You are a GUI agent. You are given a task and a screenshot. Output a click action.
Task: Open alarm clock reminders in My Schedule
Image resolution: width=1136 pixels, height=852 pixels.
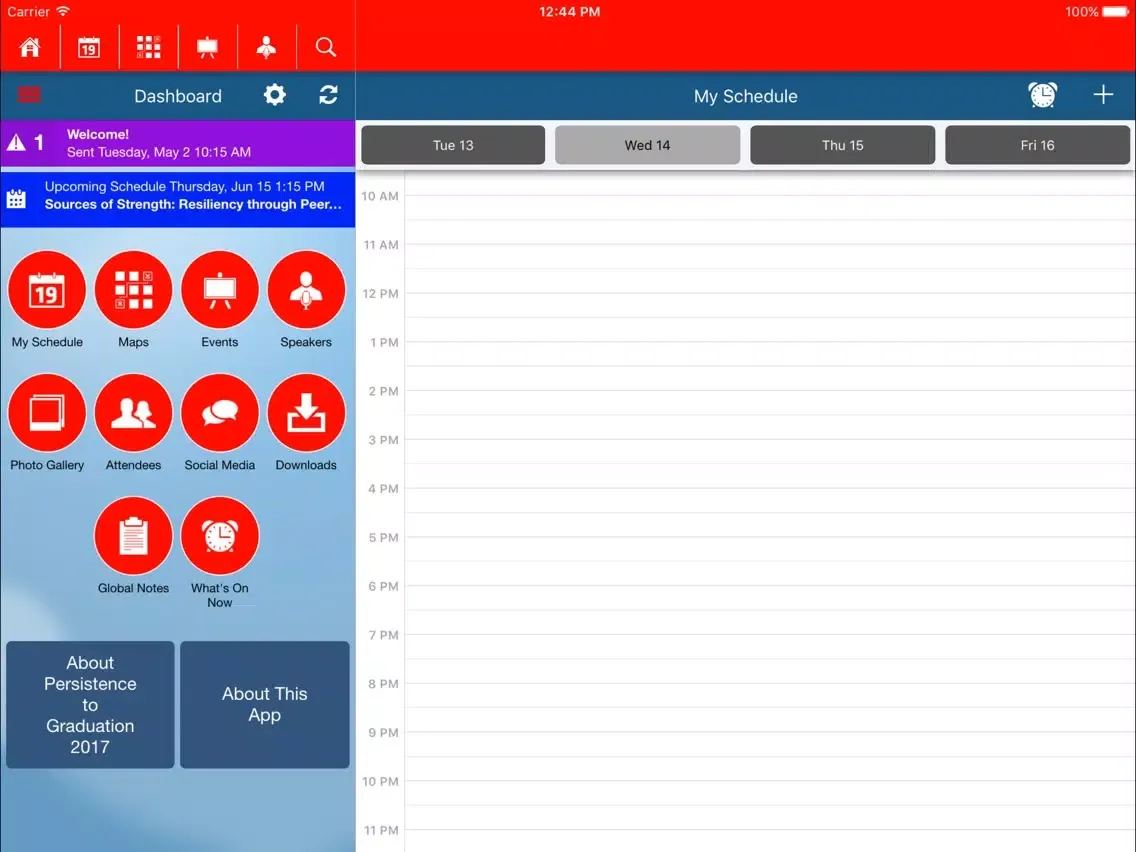coord(1043,95)
